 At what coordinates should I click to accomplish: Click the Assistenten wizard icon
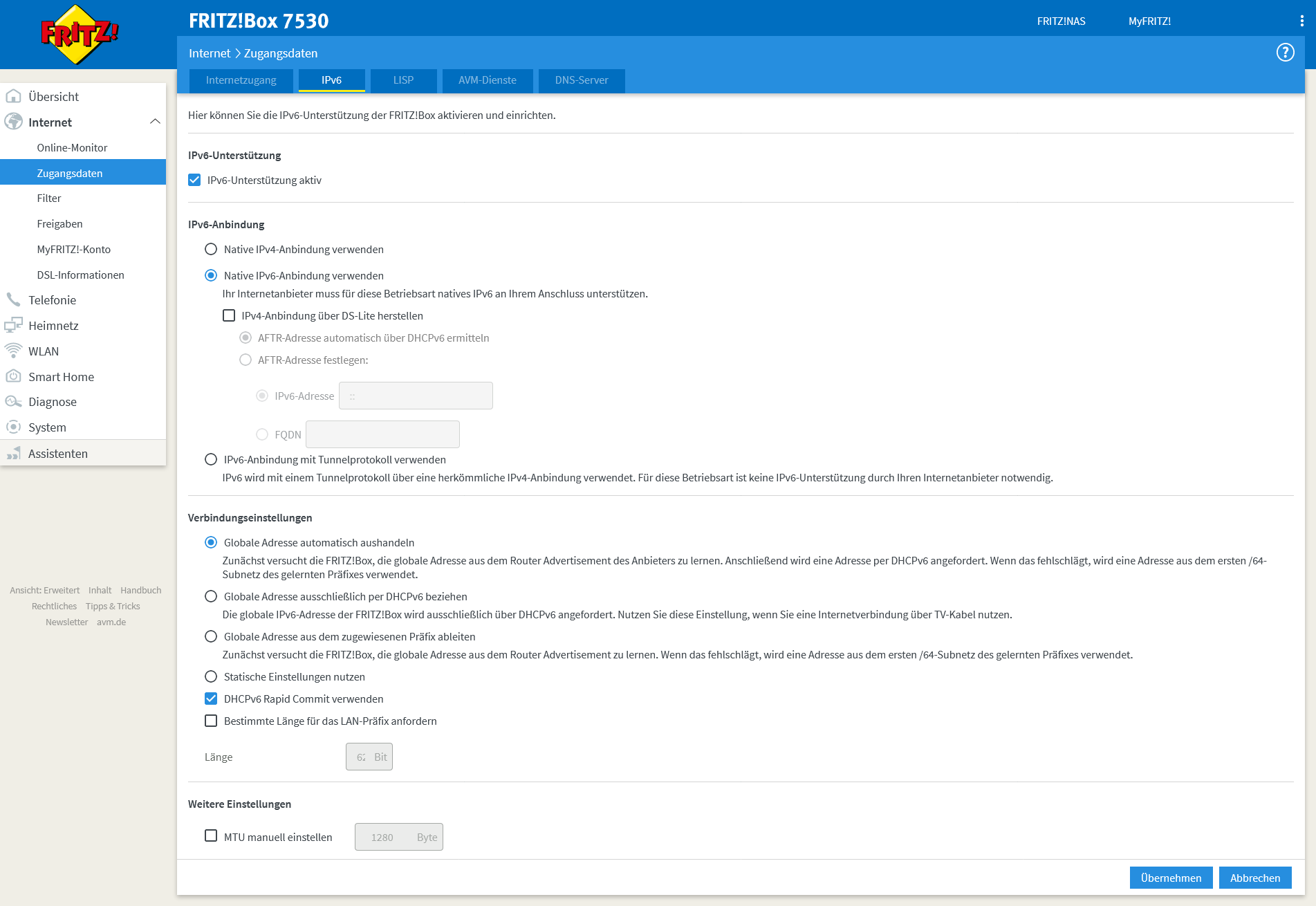click(x=13, y=453)
